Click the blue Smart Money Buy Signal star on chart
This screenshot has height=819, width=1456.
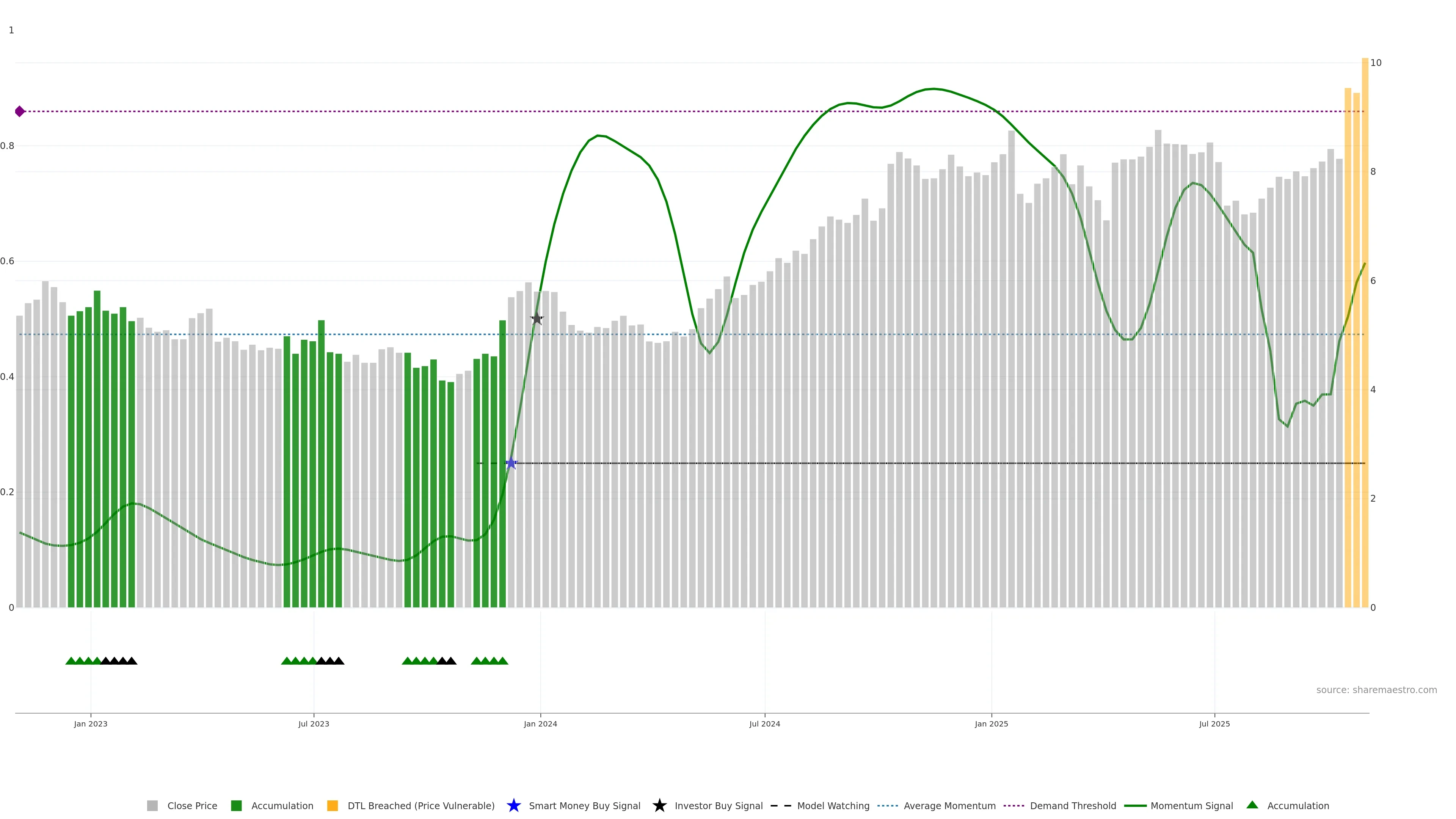[511, 463]
